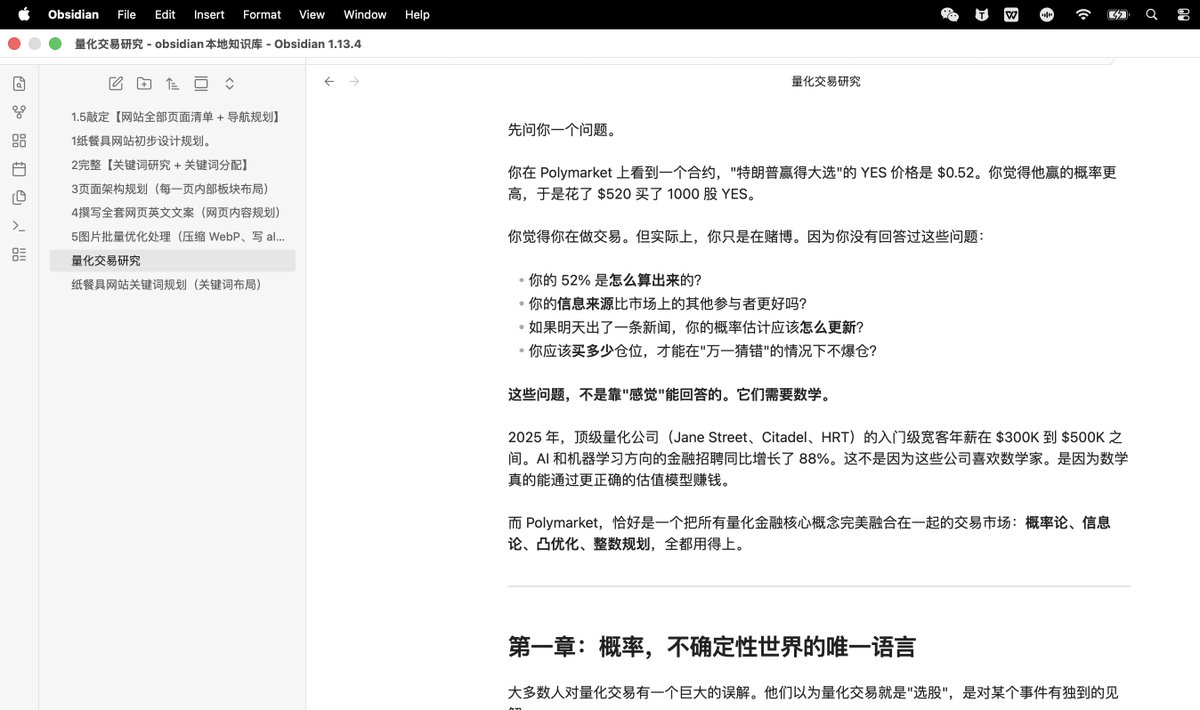Open note 4撰写全套网页英文文案
1200x710 pixels.
tap(173, 213)
